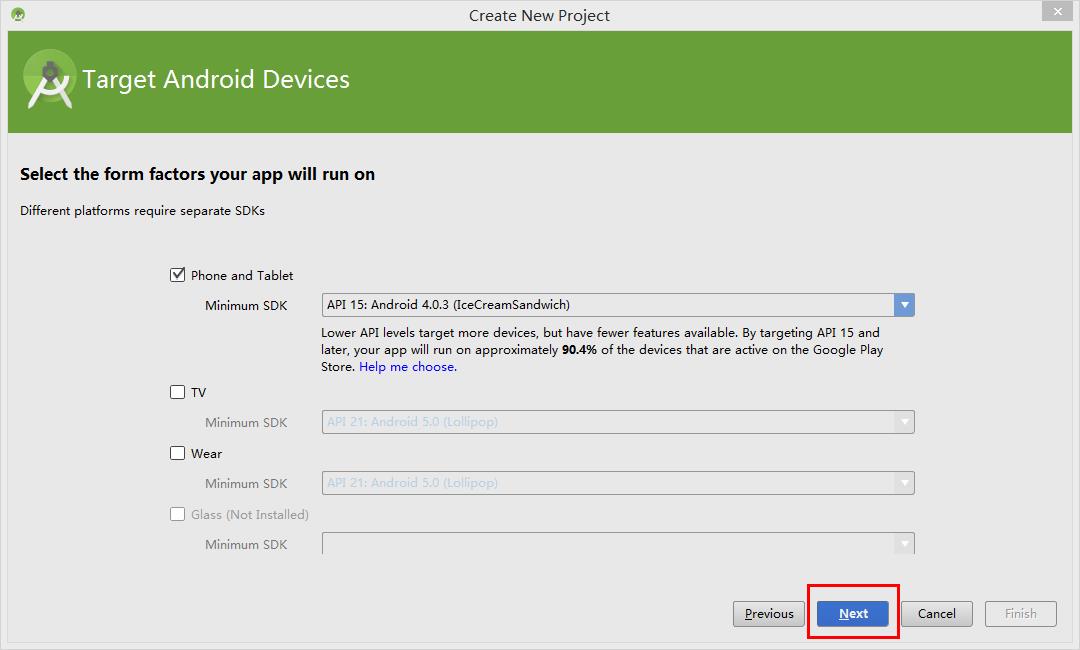The image size is (1080, 650).
Task: Enable the TV form factor checkbox
Action: point(177,392)
